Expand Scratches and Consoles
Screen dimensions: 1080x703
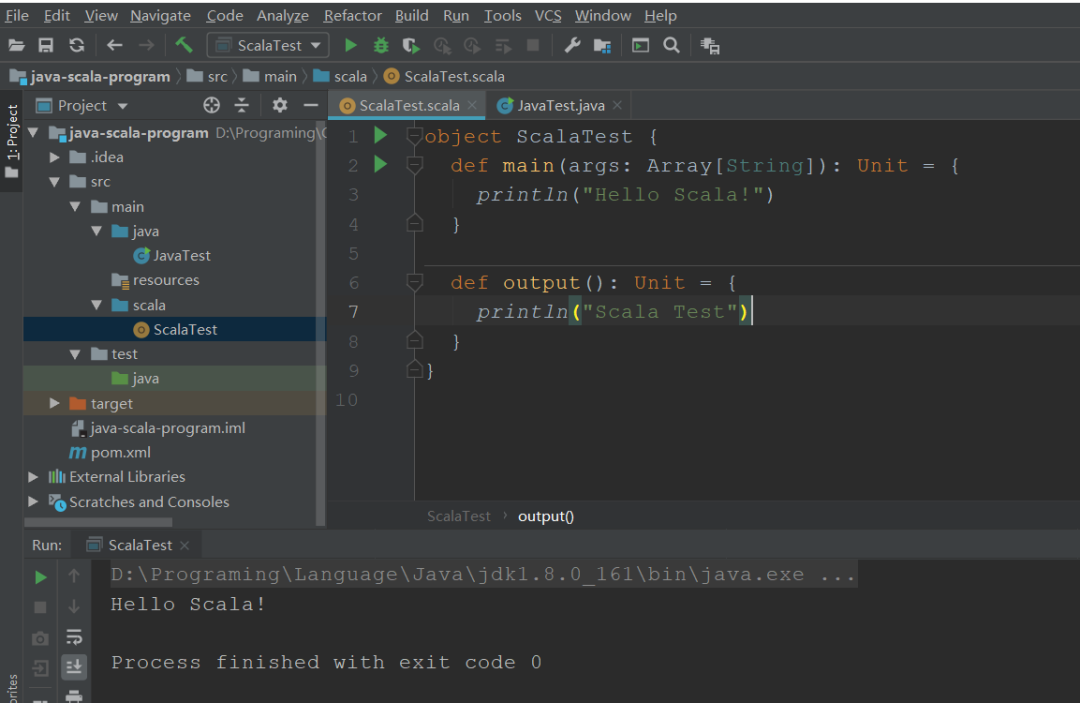33,501
